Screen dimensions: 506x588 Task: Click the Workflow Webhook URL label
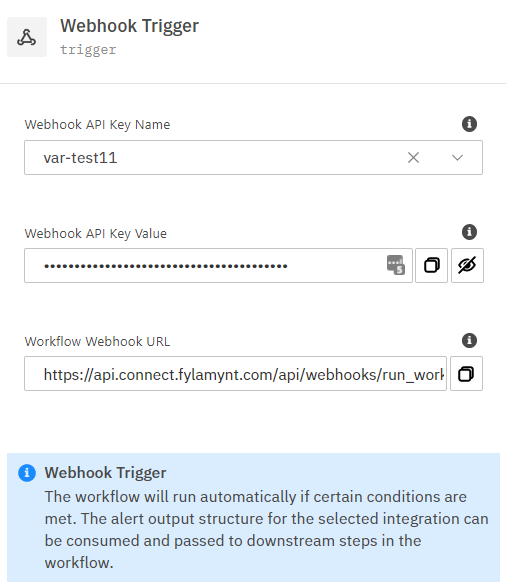(97, 342)
